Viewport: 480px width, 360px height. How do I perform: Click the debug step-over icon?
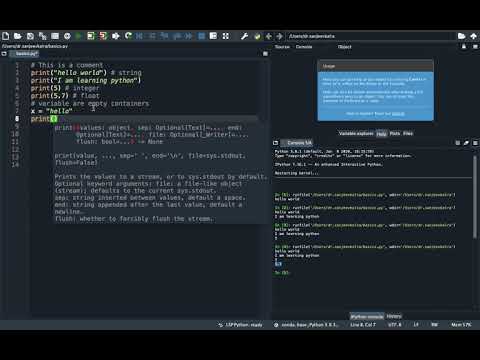(x=152, y=36)
